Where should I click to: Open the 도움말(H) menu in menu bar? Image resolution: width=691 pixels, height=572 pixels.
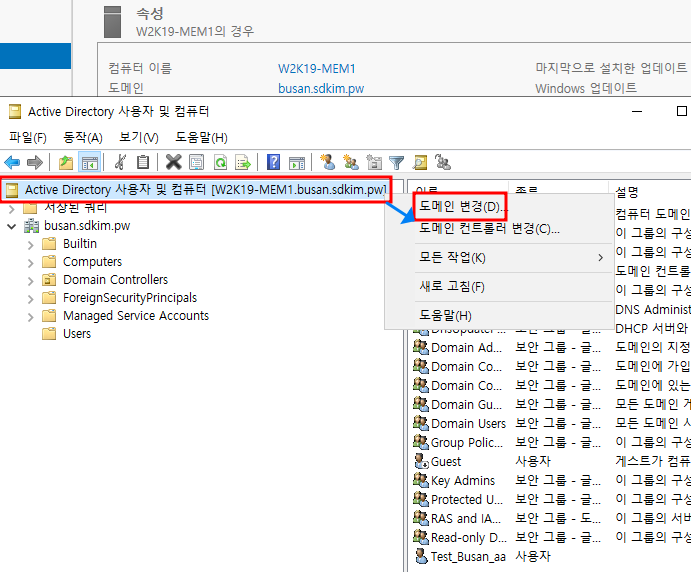(x=201, y=137)
